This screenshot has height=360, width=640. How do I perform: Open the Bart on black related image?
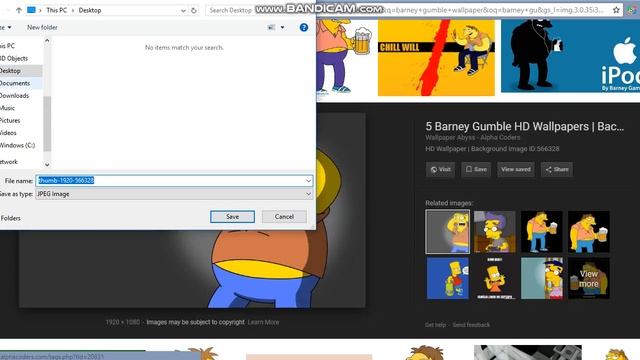point(495,278)
